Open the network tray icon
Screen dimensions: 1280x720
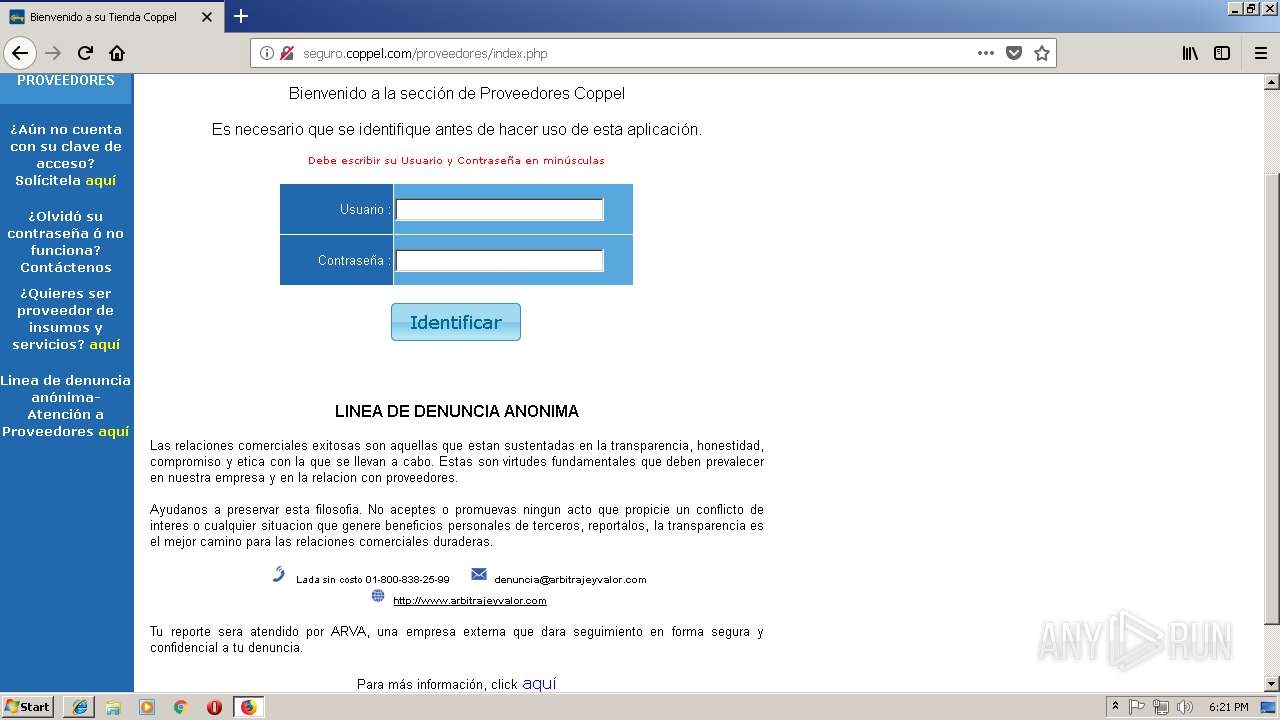1161,707
